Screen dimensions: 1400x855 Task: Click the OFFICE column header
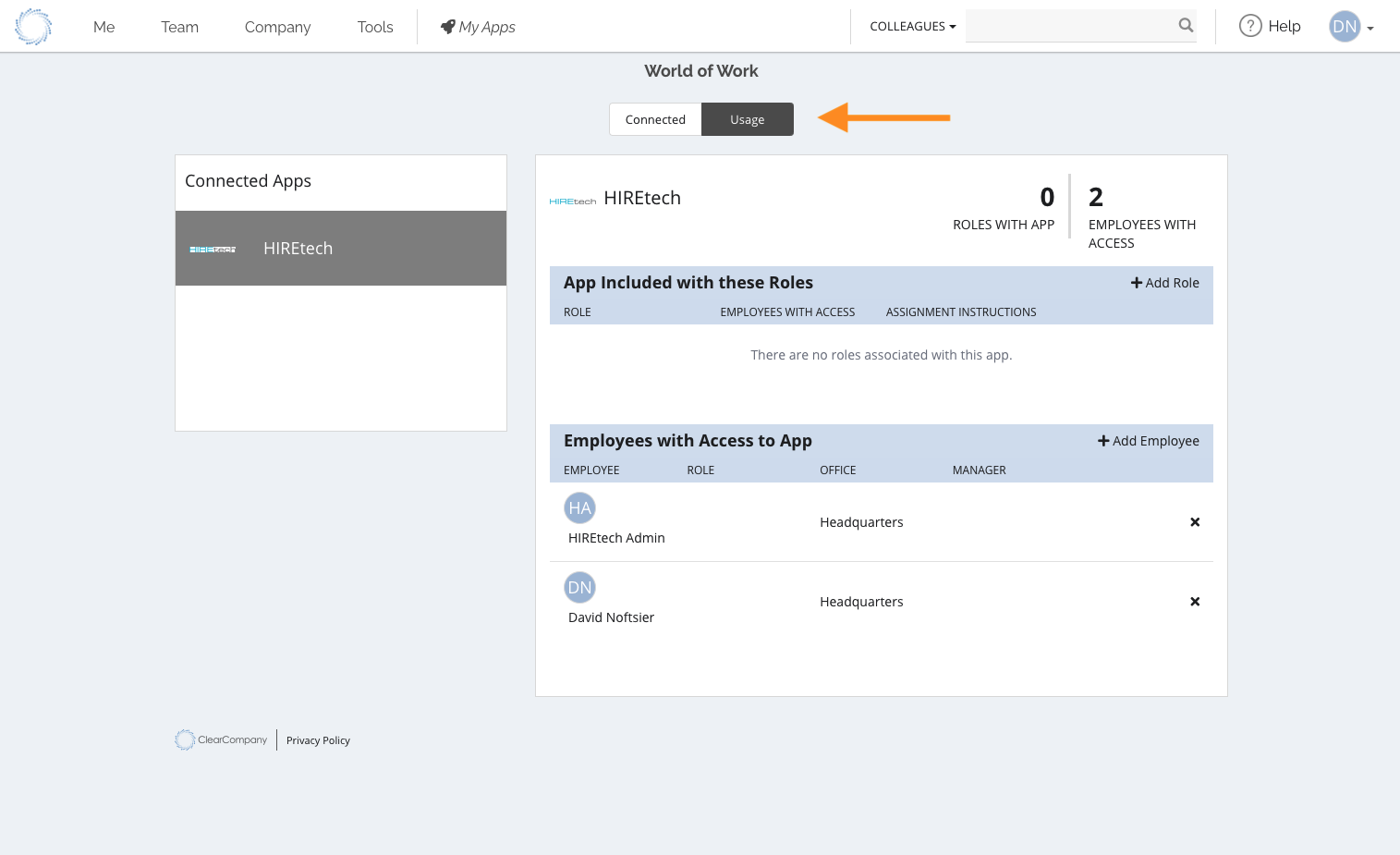[x=838, y=470]
